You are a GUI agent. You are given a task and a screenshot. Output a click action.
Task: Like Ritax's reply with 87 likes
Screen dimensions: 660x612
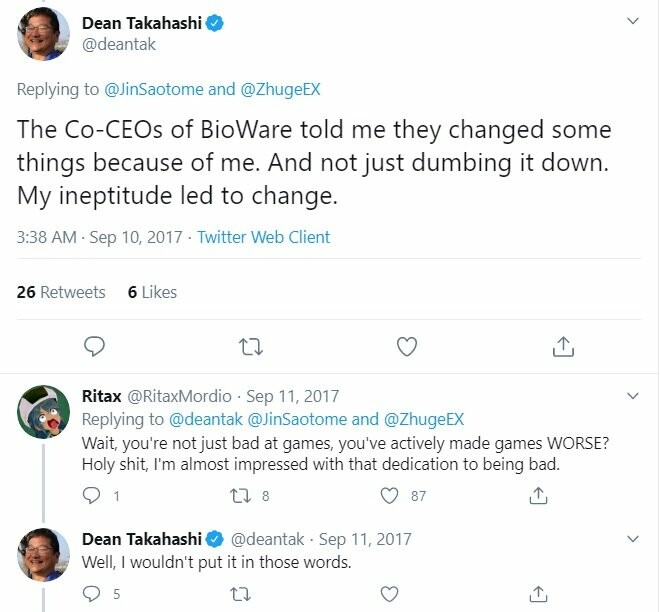392,495
